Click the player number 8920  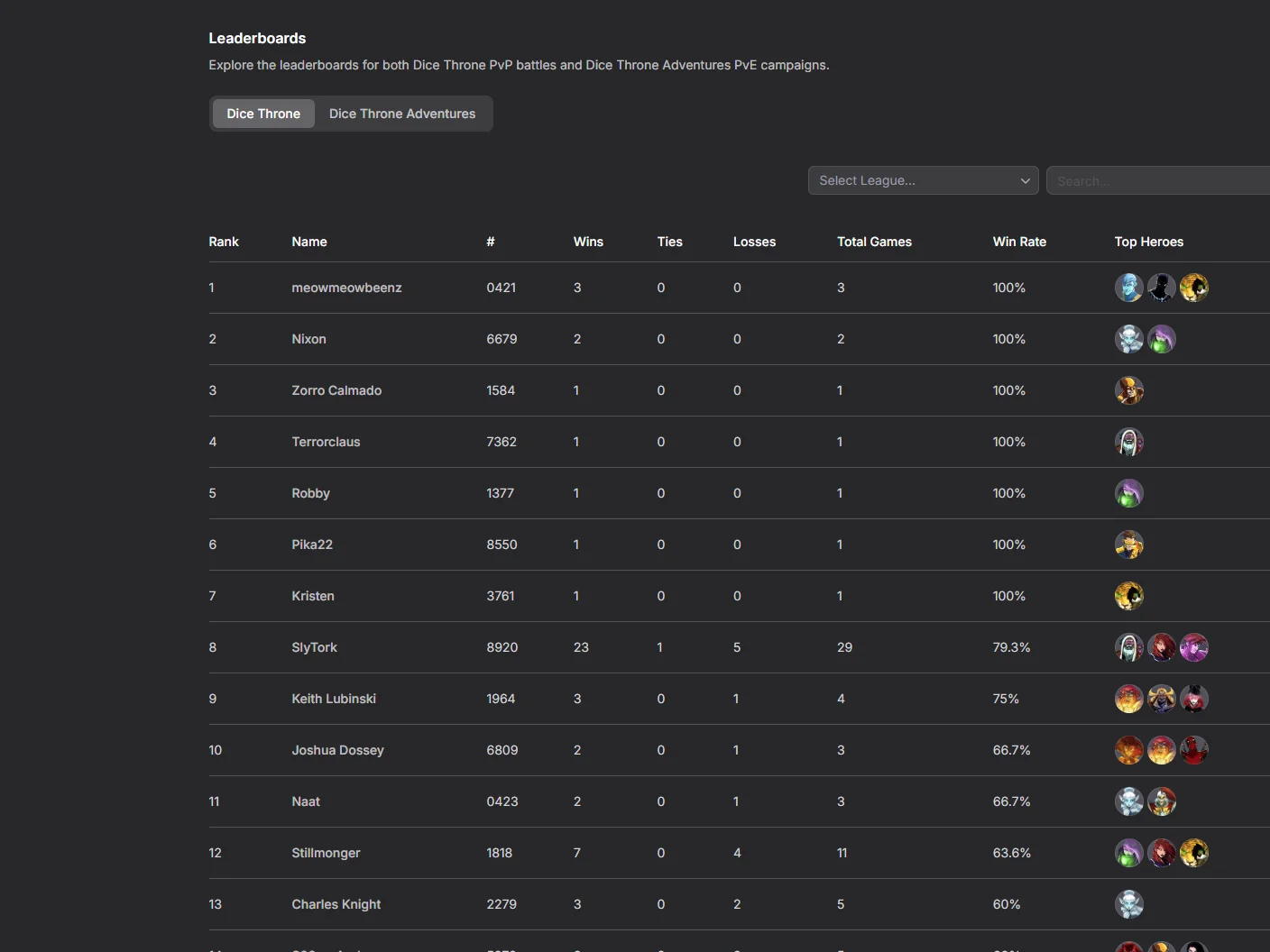(x=502, y=647)
